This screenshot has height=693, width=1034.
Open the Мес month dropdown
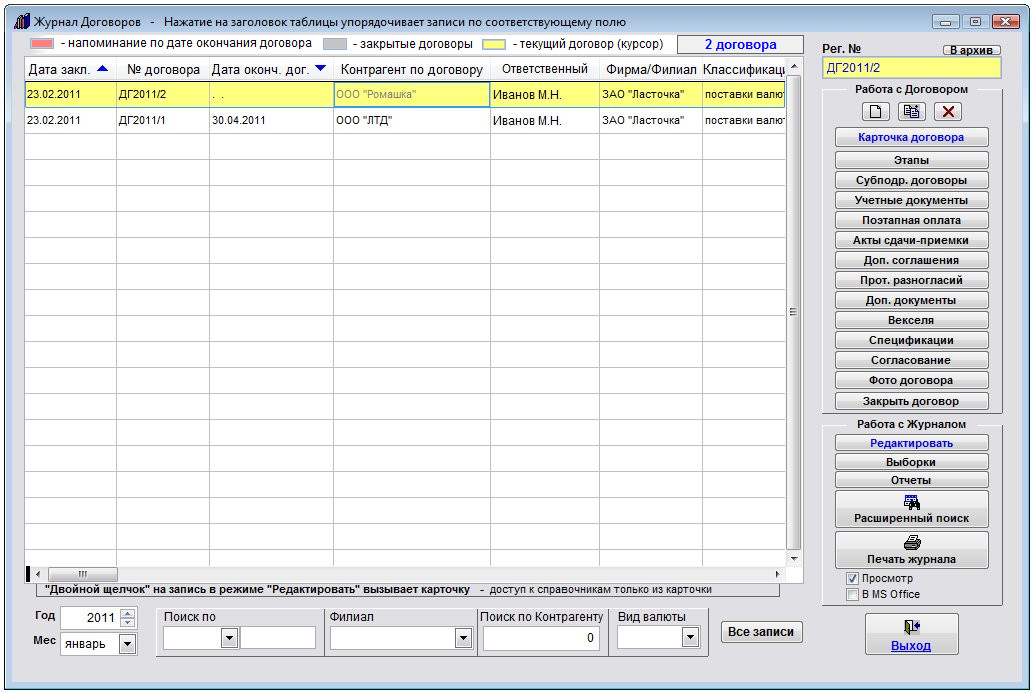127,644
